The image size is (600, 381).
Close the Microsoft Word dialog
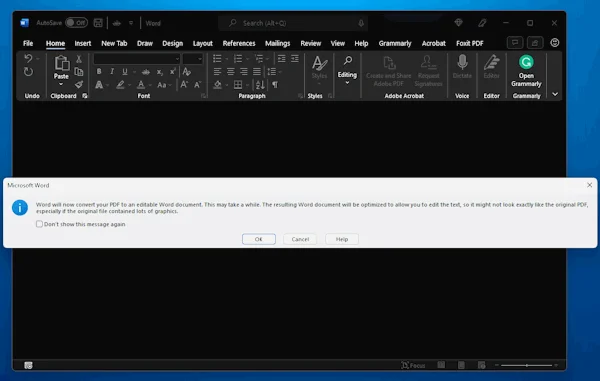(x=589, y=185)
